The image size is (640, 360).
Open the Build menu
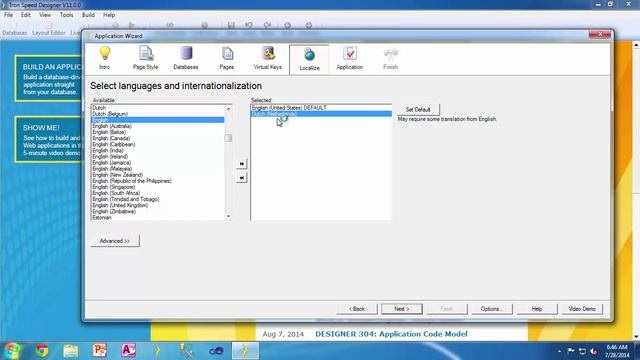click(88, 15)
